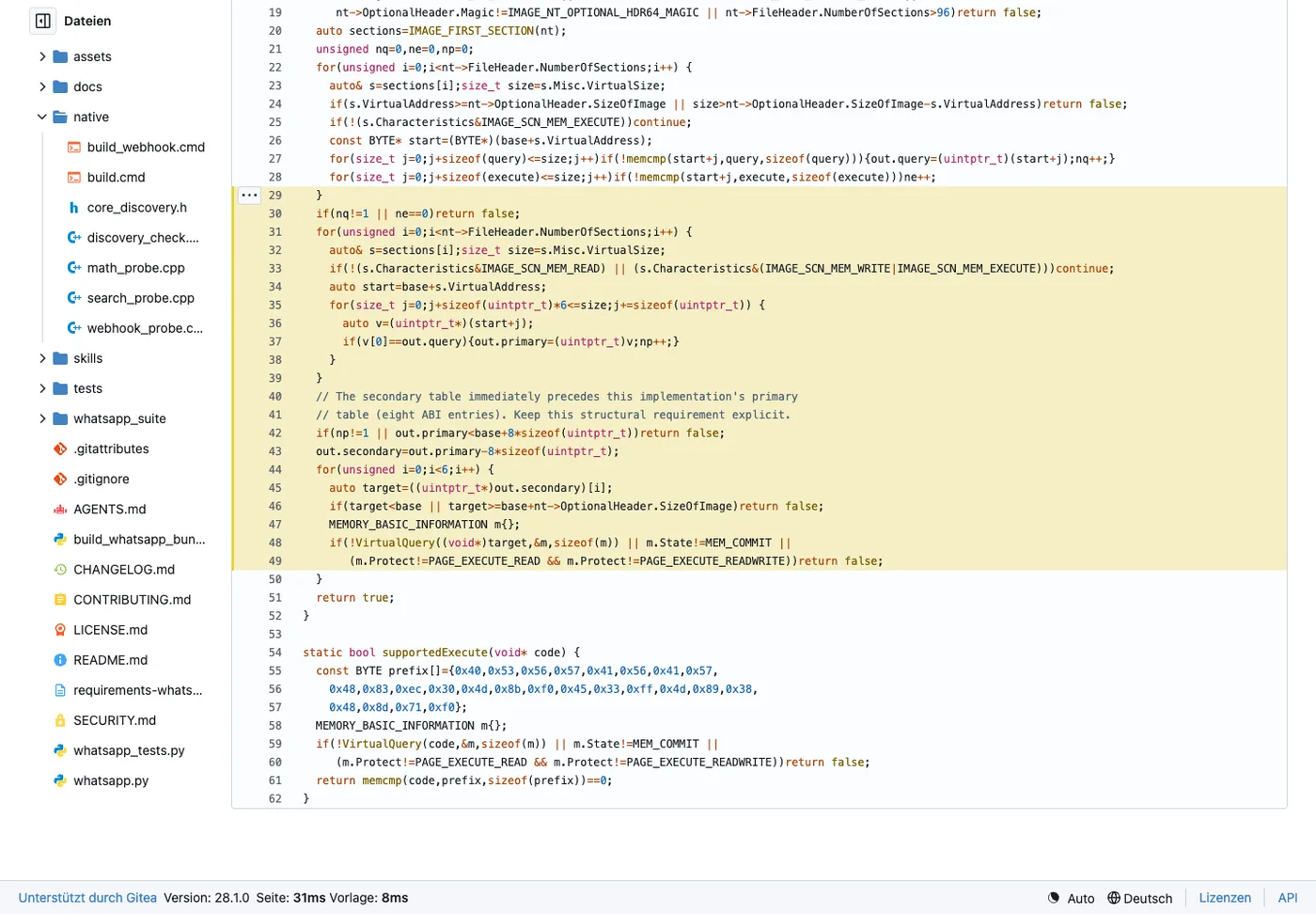
Task: Click the search_probe.cpp file icon
Action: pyautogui.click(x=74, y=297)
